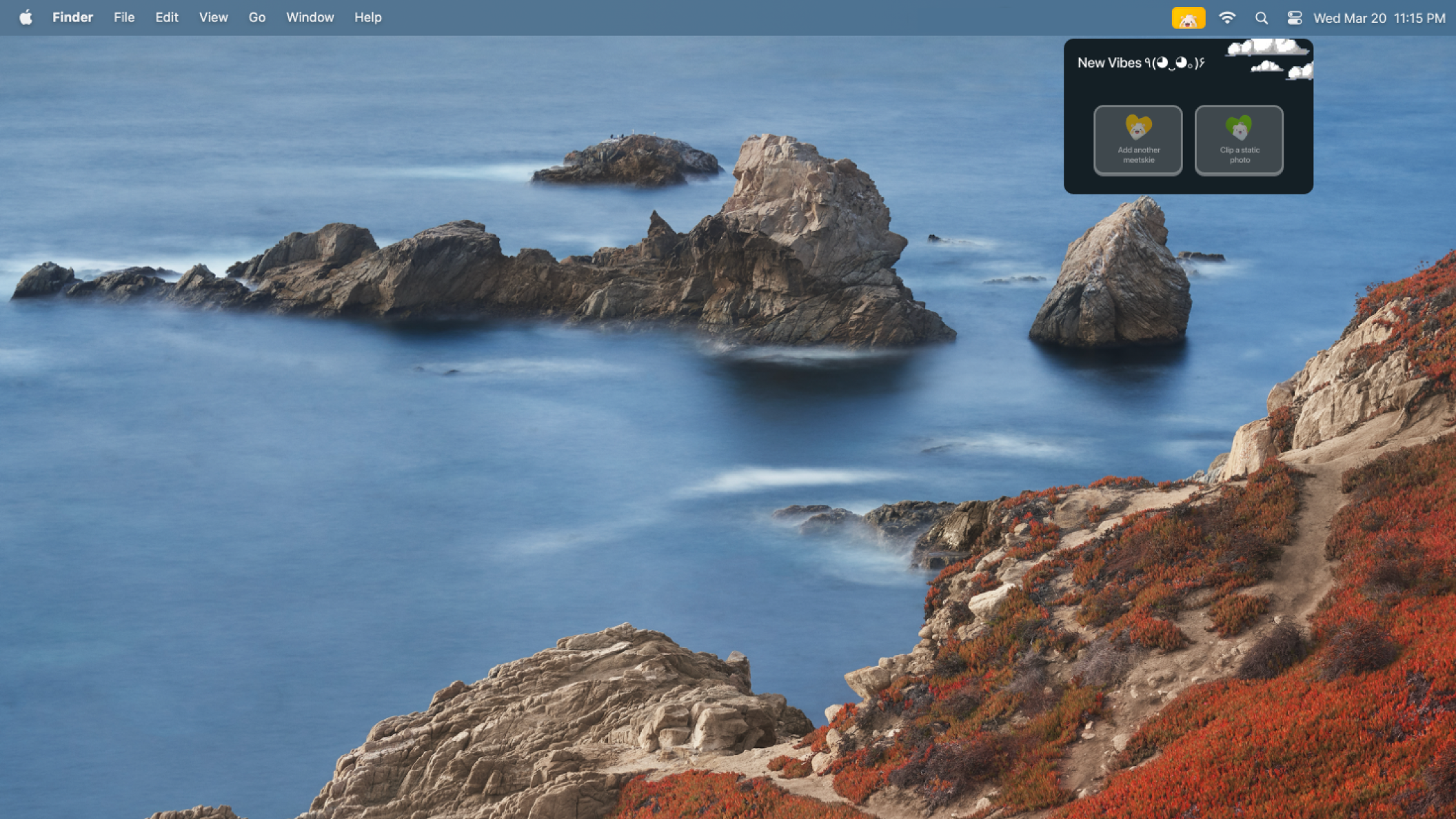Open the Edit menu
This screenshot has height=819, width=1456.
coord(167,17)
